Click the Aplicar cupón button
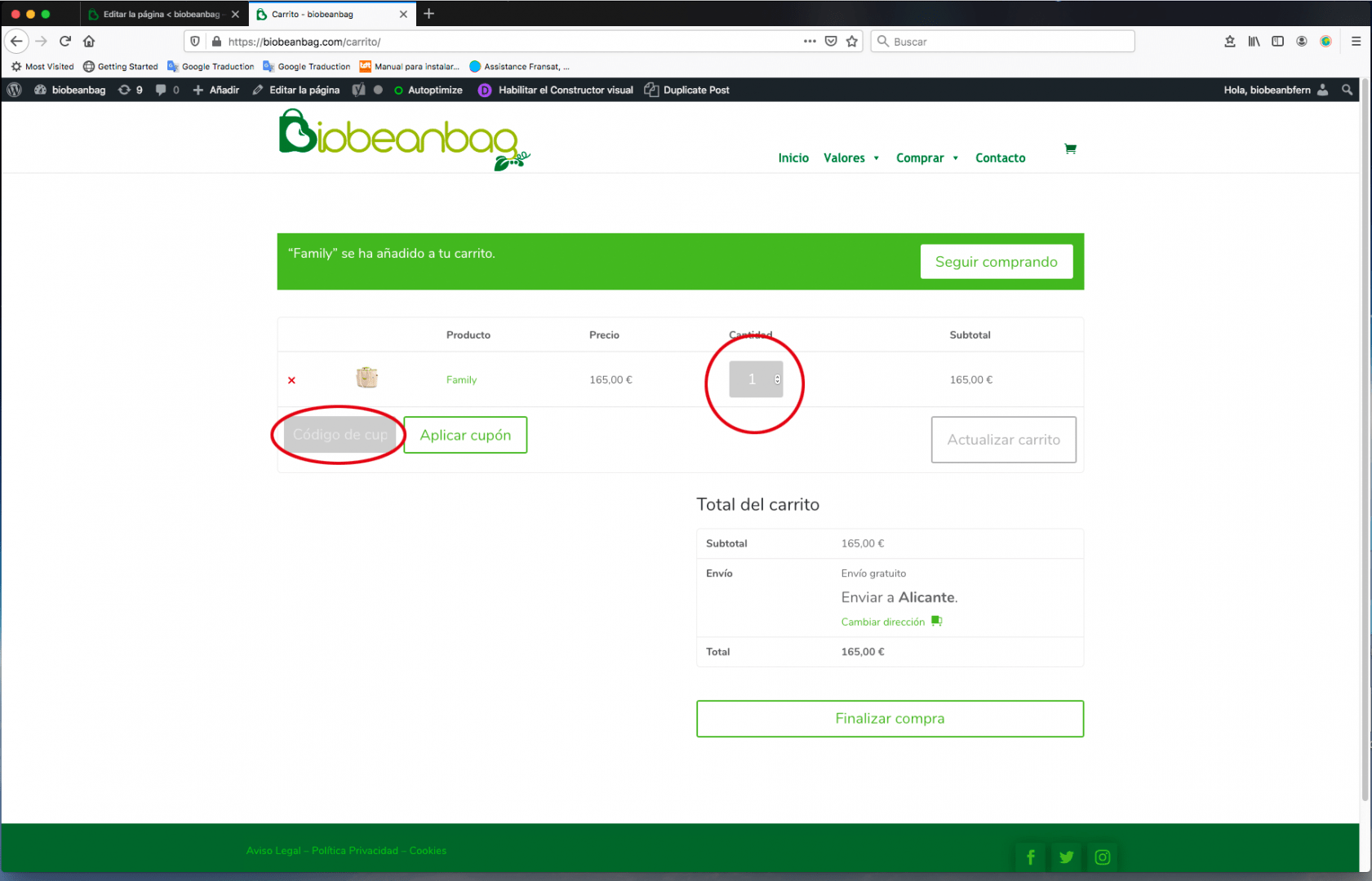The height and width of the screenshot is (881, 1372). click(465, 435)
